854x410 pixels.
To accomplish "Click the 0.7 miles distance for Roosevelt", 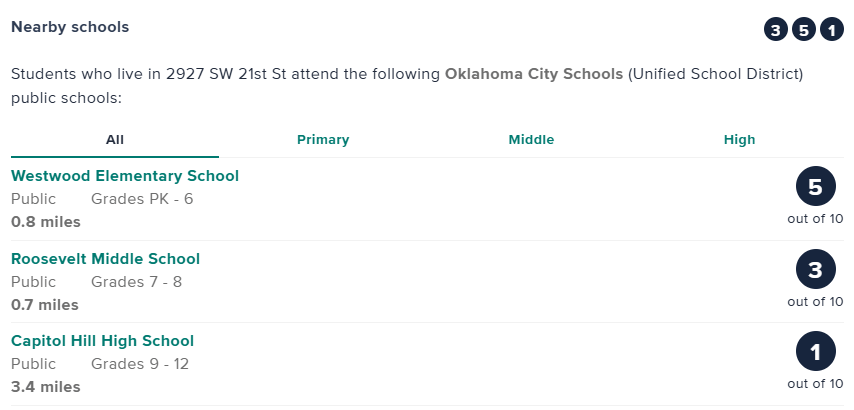I will click(x=45, y=304).
